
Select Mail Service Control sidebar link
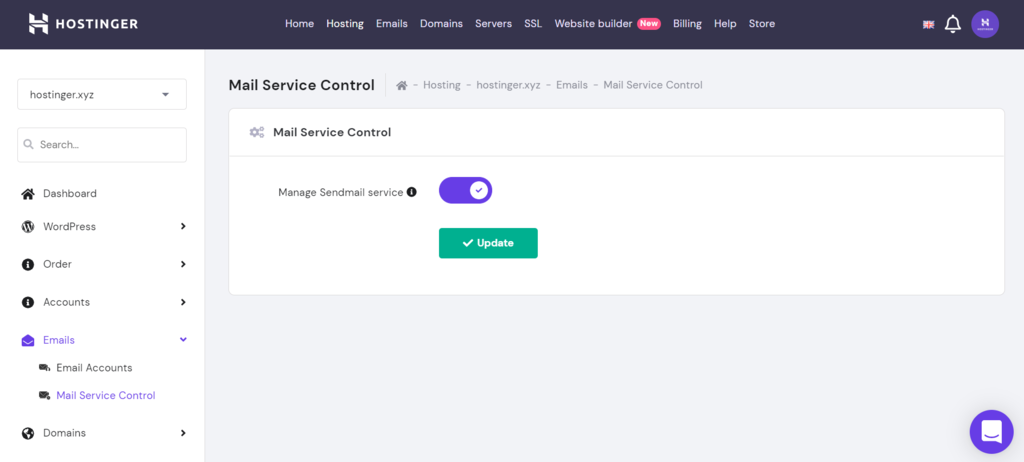point(106,395)
